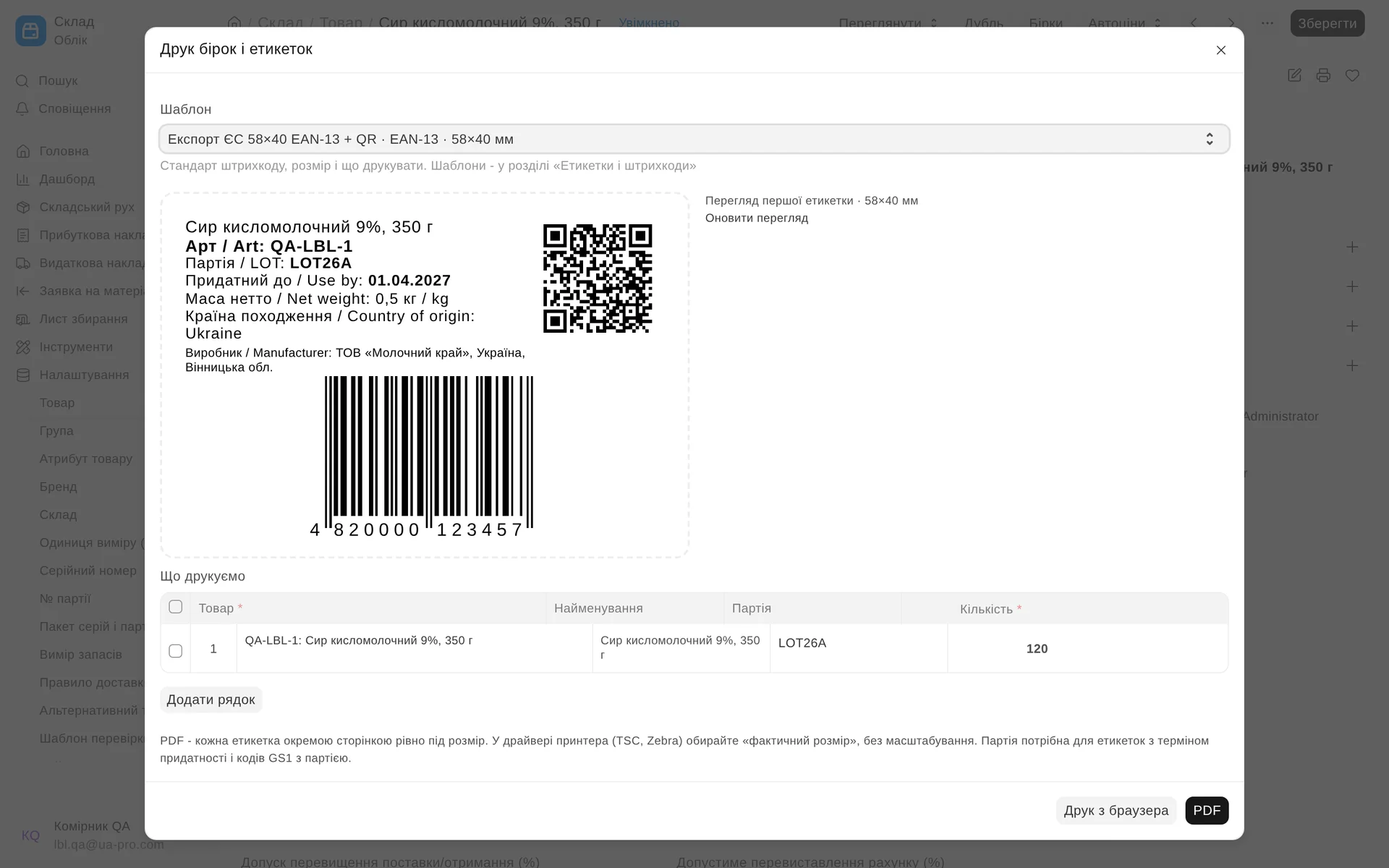This screenshot has height=868, width=1389.
Task: Select Бренд in sidebar settings list
Action: tap(58, 487)
